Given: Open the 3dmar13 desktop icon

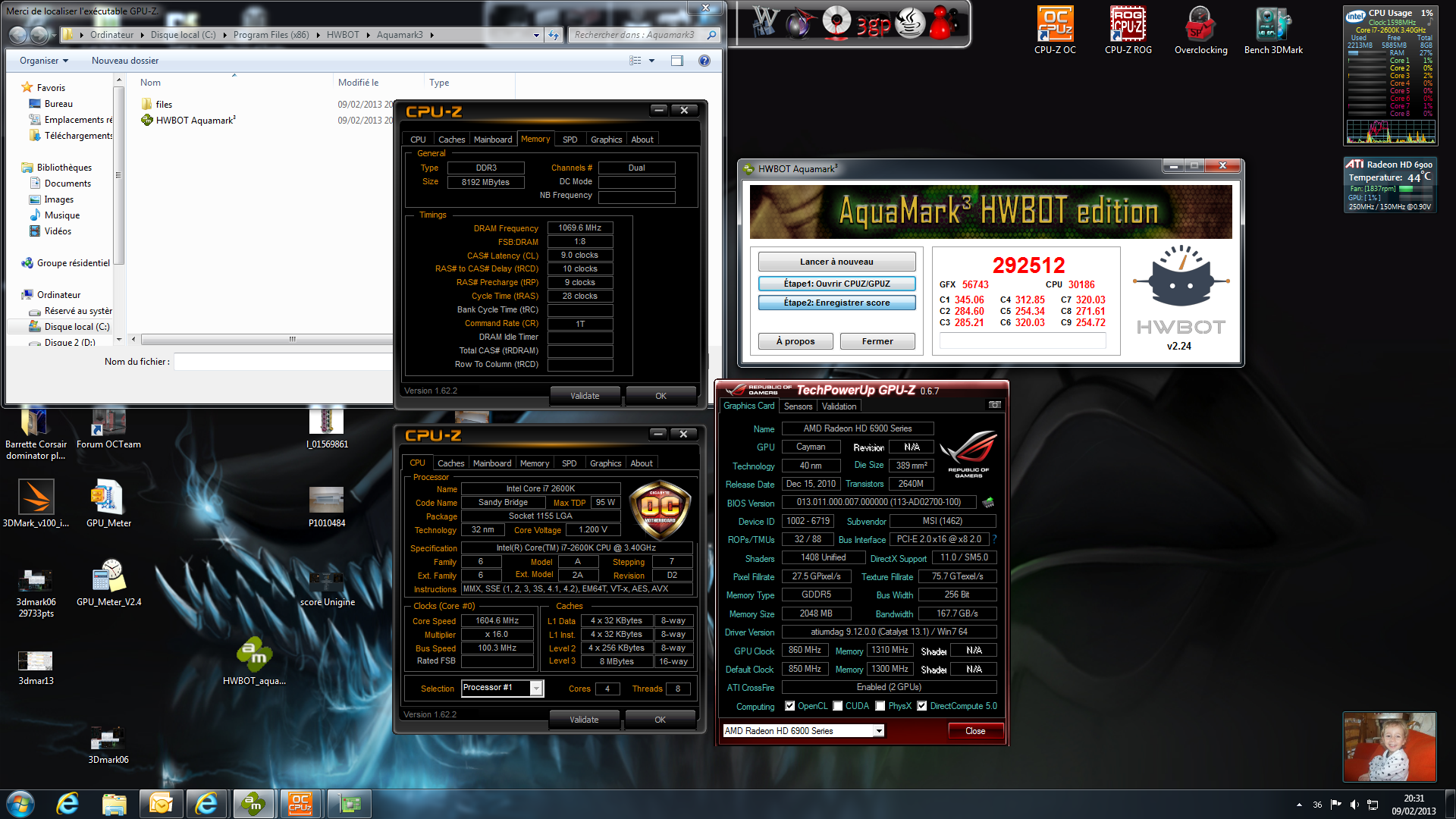Looking at the screenshot, I should (x=36, y=667).
